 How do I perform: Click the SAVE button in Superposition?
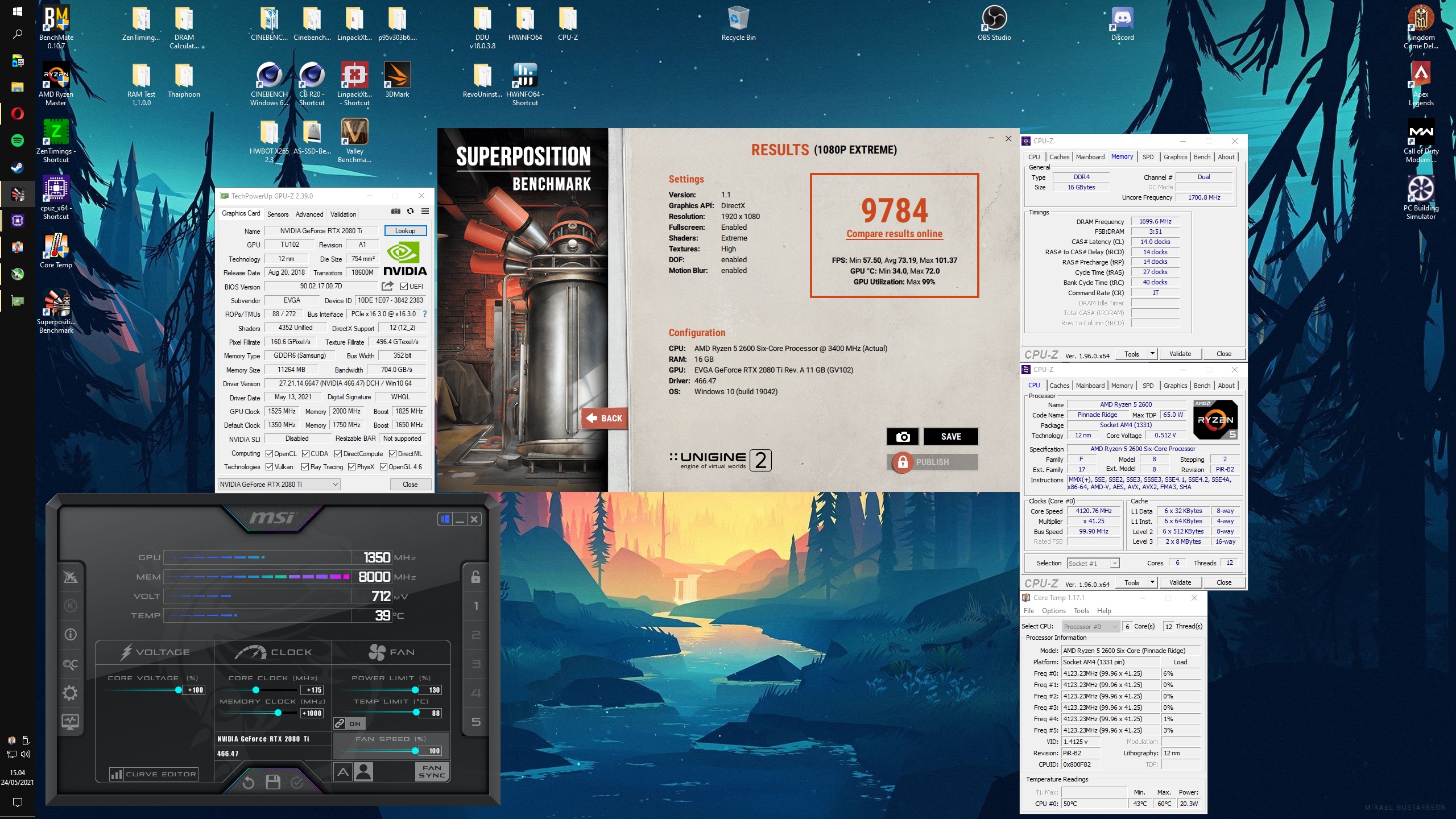(x=950, y=436)
